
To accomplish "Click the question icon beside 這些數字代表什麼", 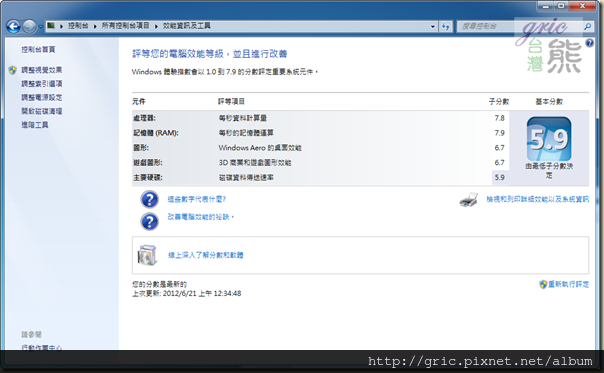I will coord(149,199).
